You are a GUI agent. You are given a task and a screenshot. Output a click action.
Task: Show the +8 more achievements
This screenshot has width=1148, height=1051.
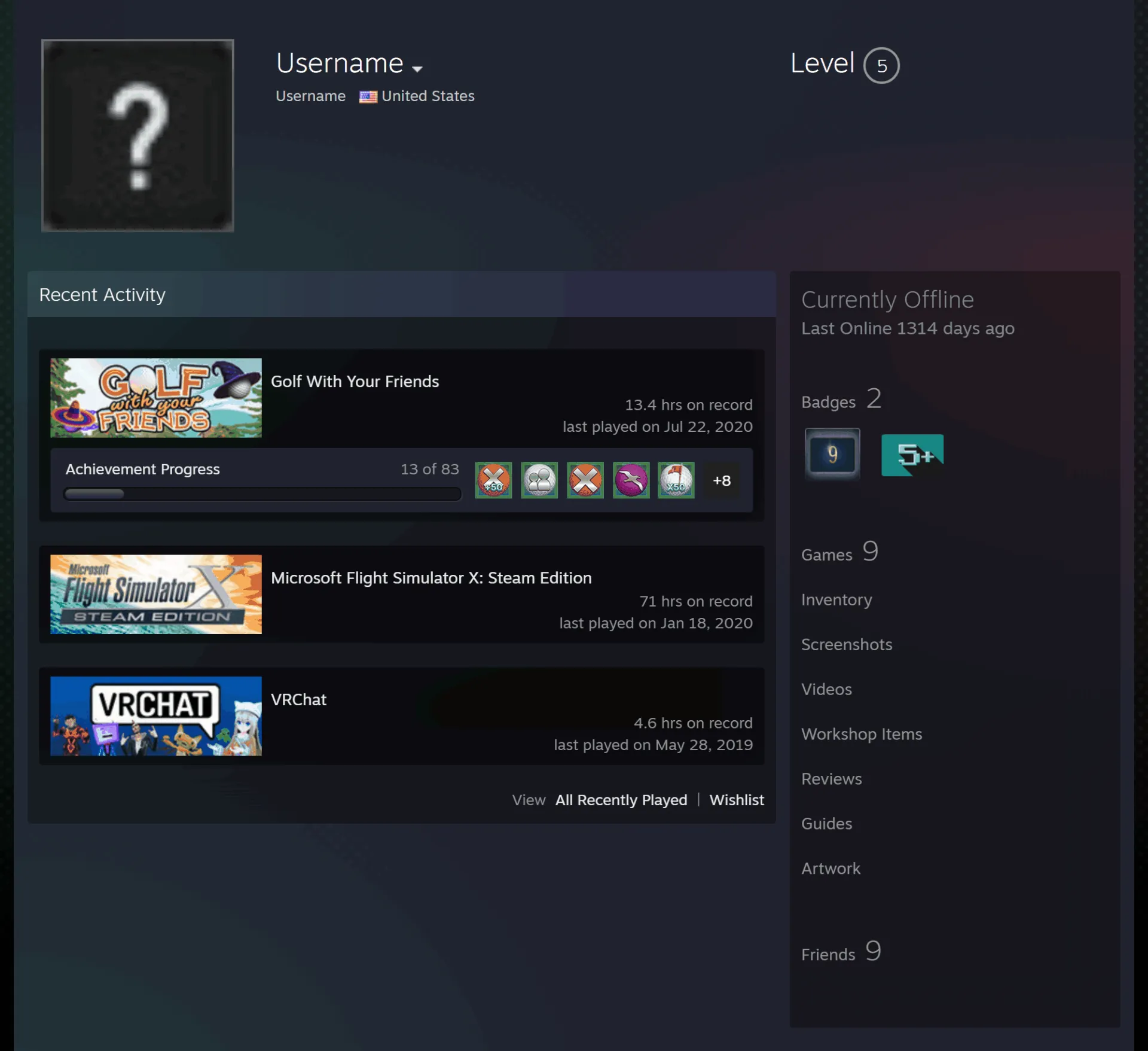click(722, 480)
